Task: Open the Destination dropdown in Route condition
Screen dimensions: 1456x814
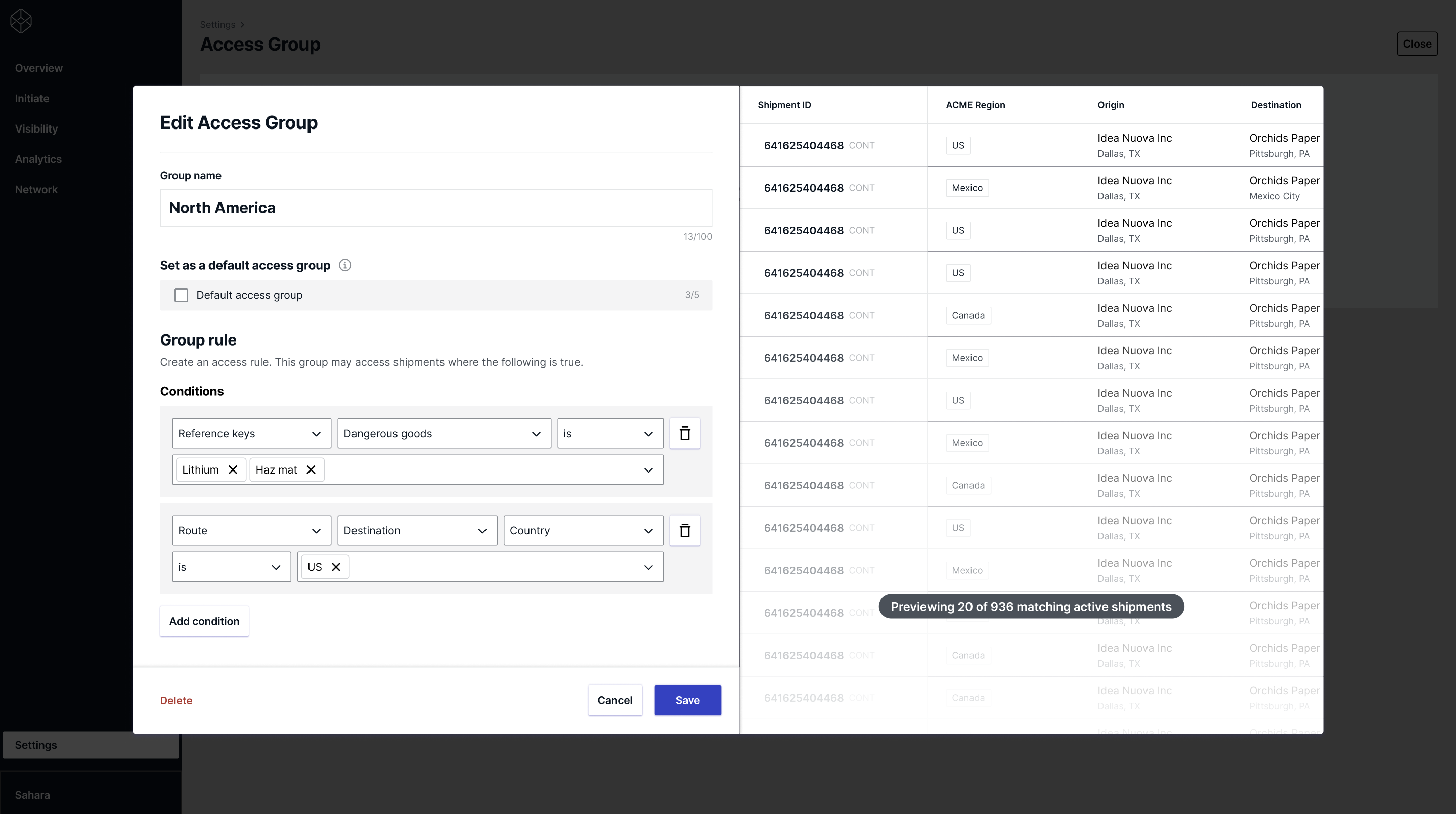Action: tap(417, 531)
